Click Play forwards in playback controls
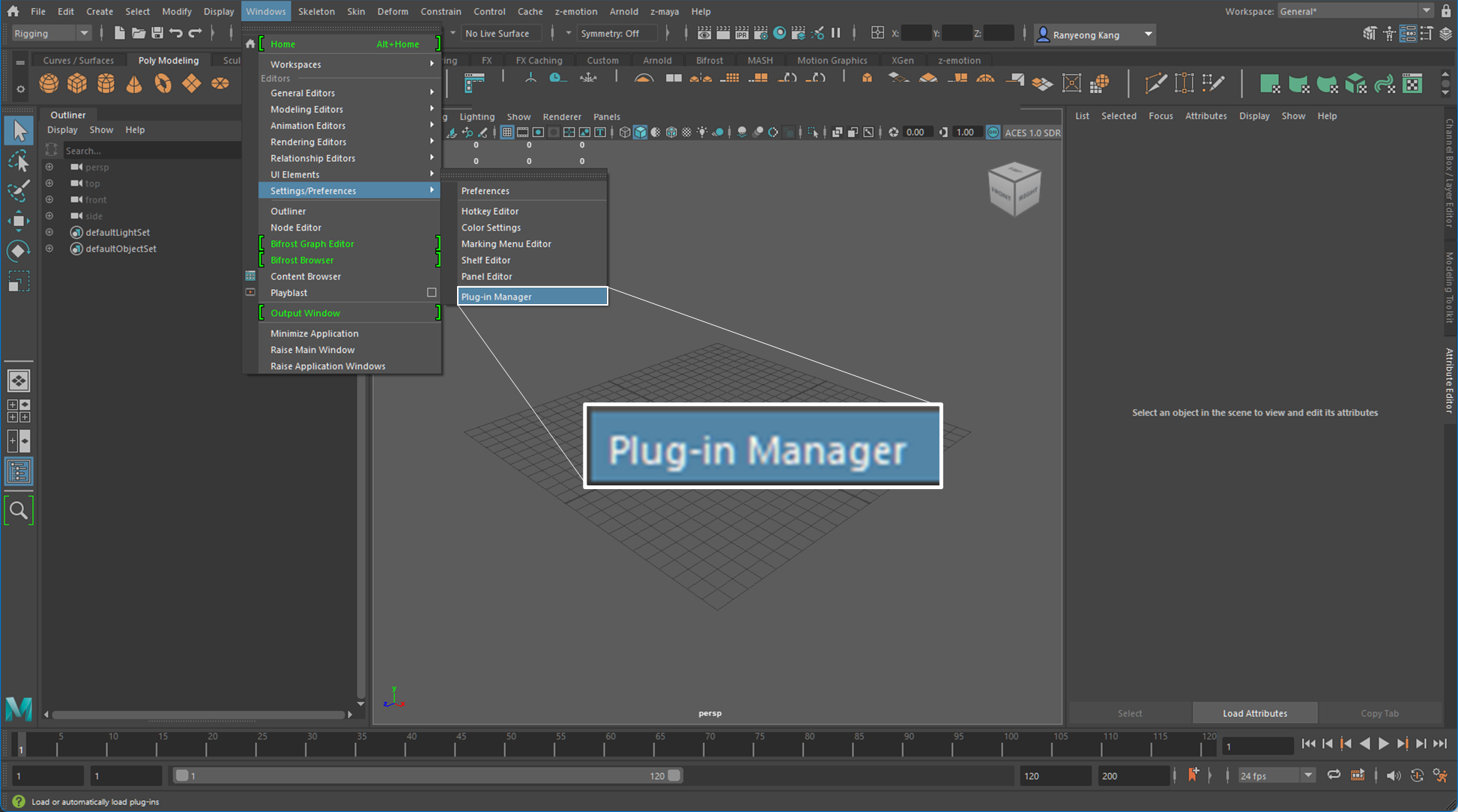 (1384, 744)
